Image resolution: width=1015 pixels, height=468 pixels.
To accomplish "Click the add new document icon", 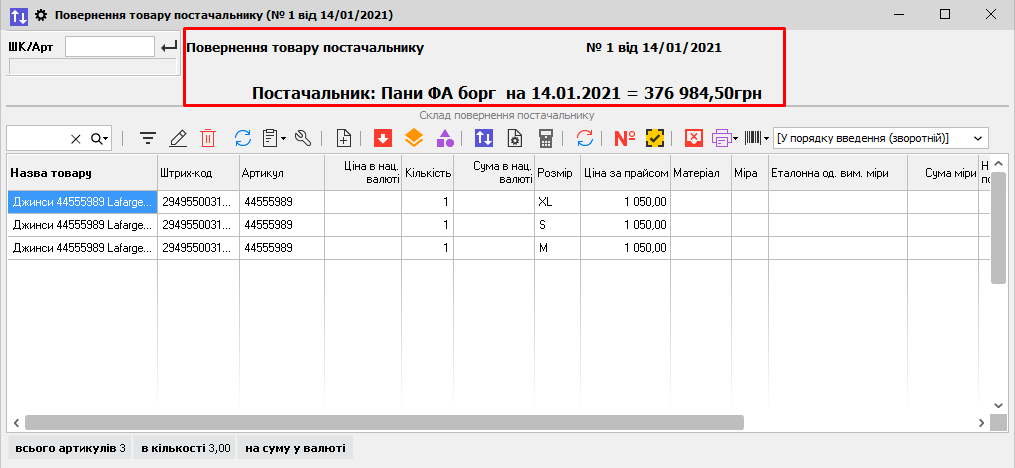I will tap(344, 138).
